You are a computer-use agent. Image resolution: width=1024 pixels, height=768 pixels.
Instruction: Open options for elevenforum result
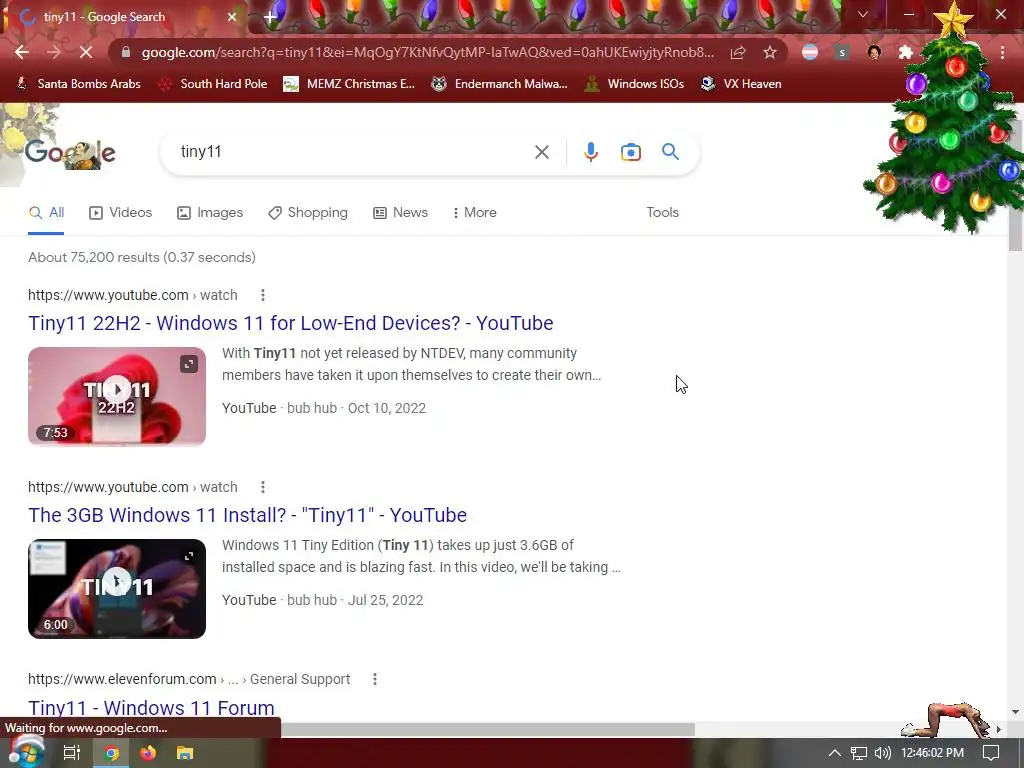point(374,679)
